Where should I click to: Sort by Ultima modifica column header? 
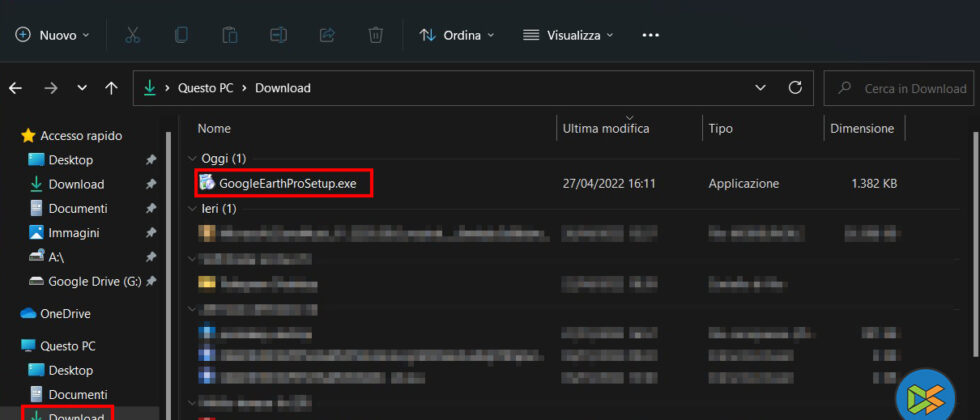606,129
